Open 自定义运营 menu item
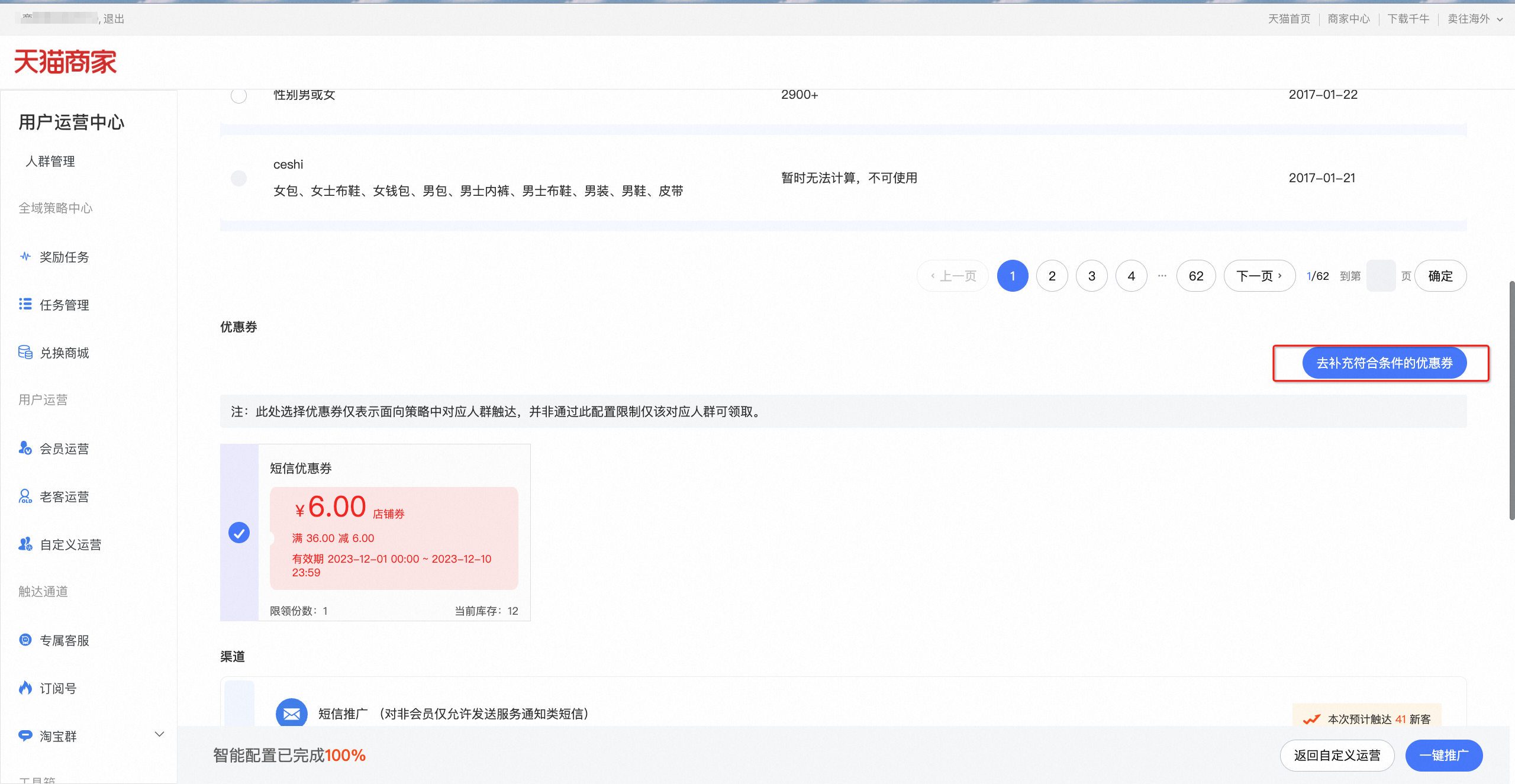The height and width of the screenshot is (784, 1515). click(70, 544)
